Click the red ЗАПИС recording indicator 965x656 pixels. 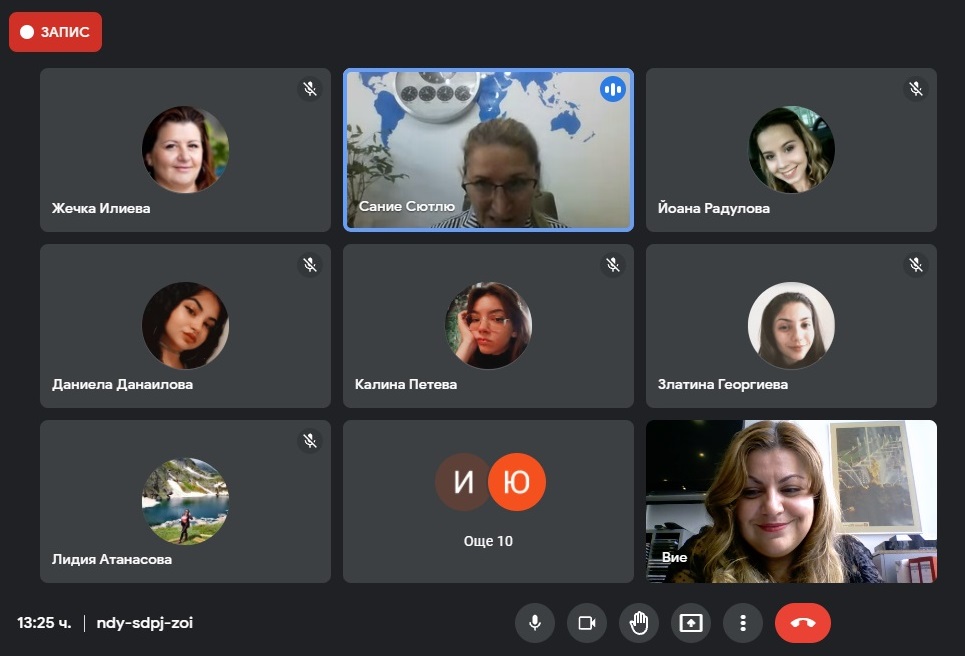pos(55,32)
